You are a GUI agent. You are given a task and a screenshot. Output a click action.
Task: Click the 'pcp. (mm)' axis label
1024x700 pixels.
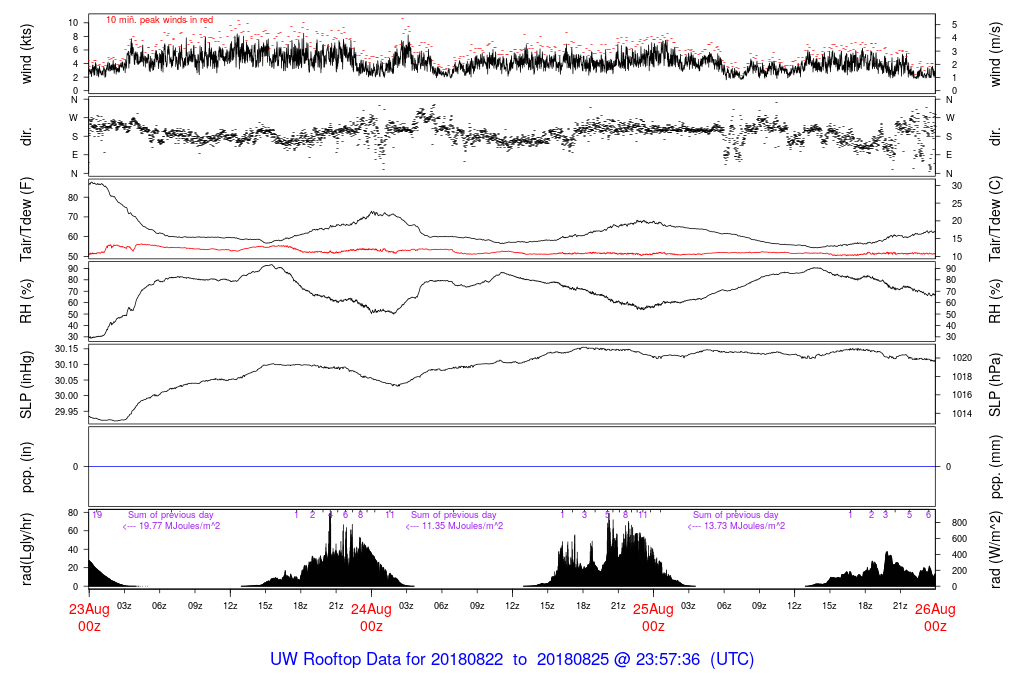pyautogui.click(x=995, y=467)
